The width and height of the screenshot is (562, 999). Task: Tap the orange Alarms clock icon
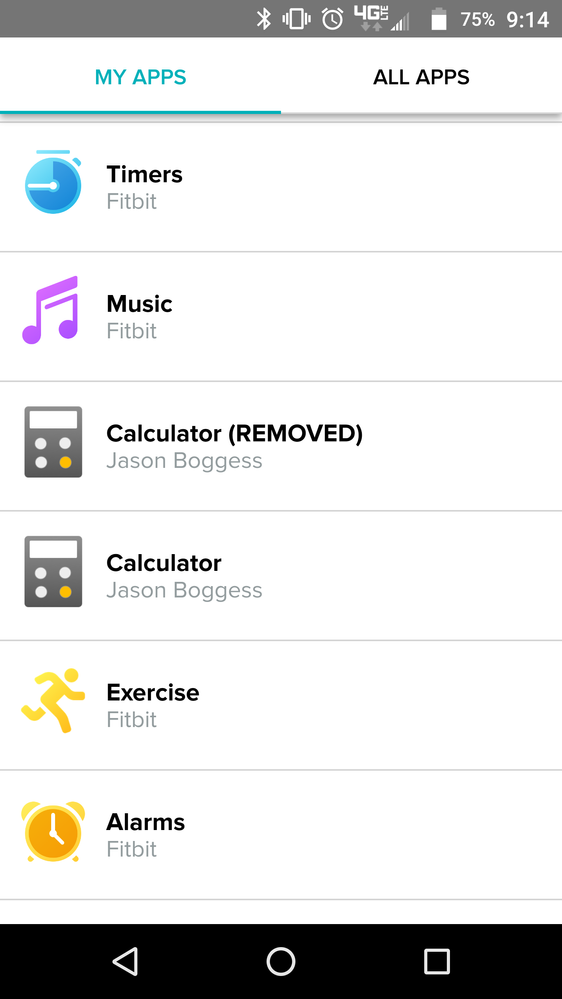click(x=54, y=831)
